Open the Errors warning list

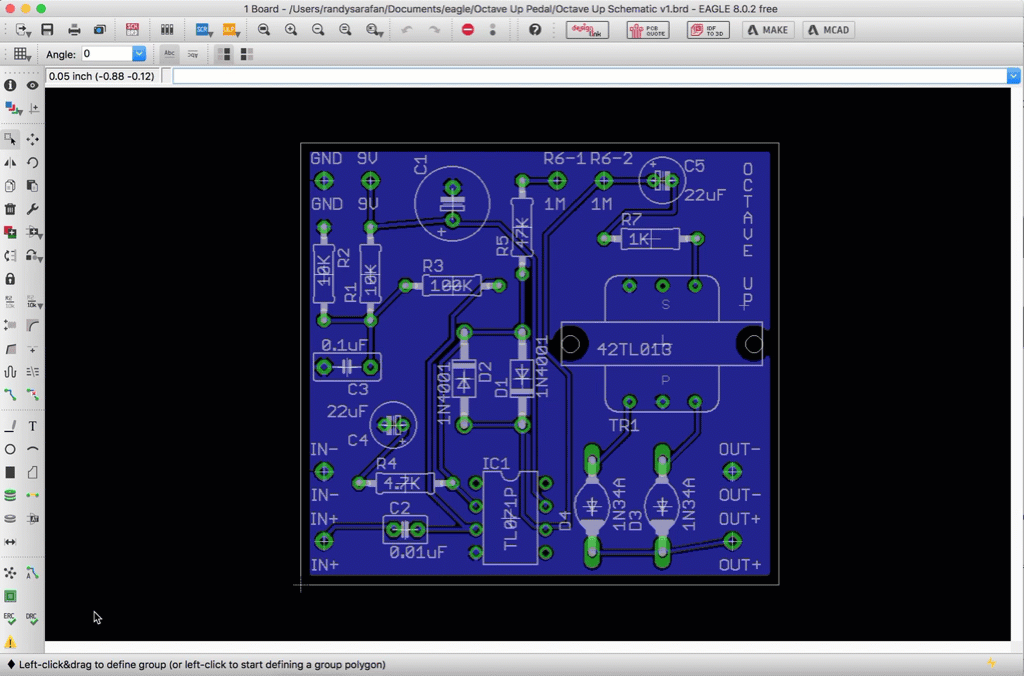click(x=10, y=642)
